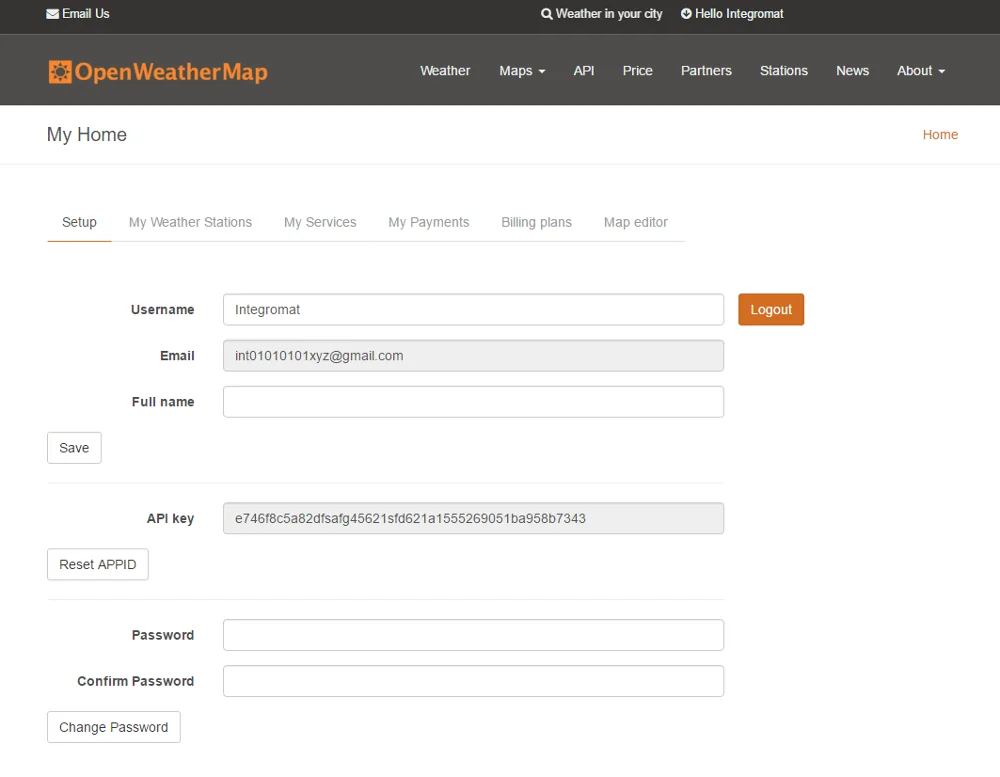Open the API navigation link
1000x777 pixels.
click(x=584, y=71)
